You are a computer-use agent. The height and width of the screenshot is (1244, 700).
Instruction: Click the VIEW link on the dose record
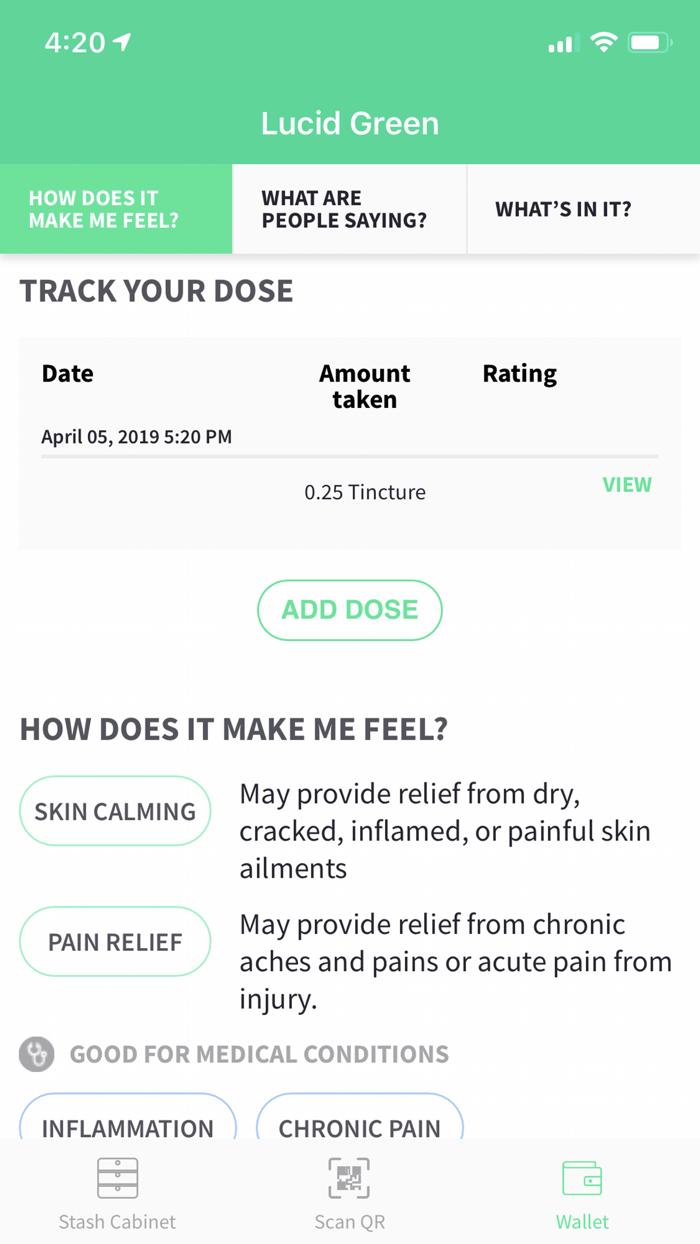627,484
